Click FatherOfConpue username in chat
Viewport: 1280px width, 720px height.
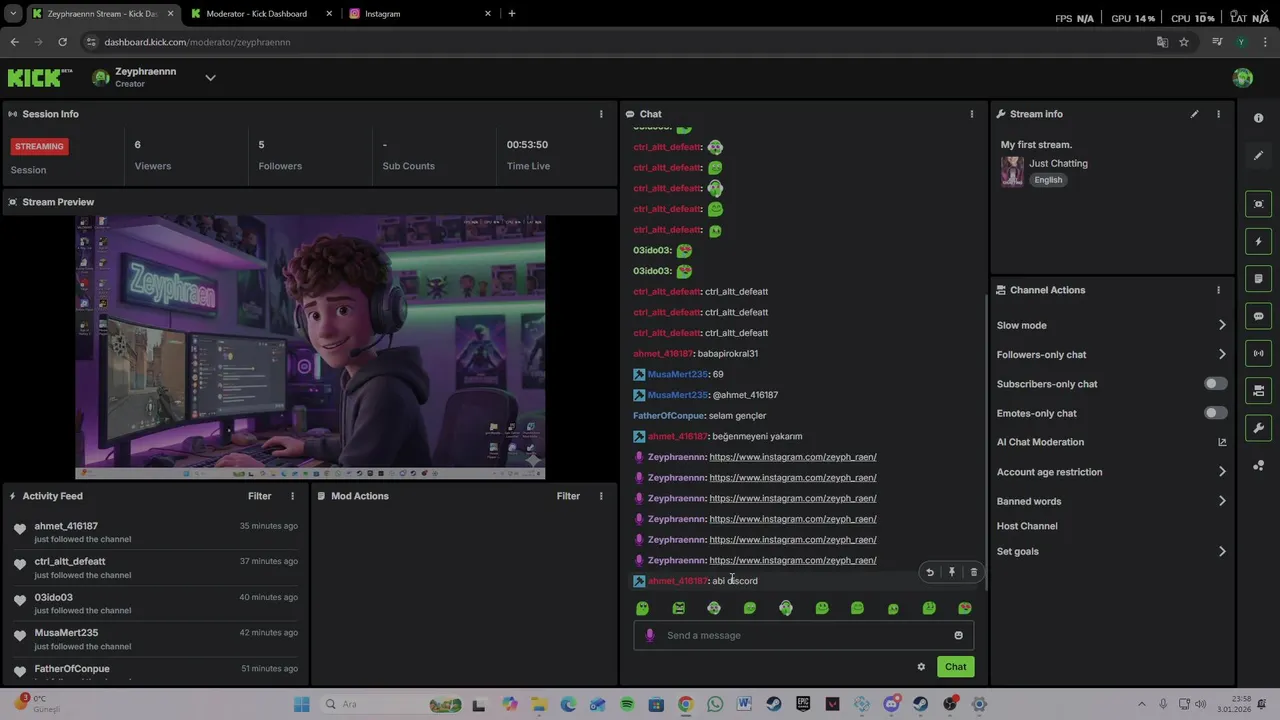(668, 416)
